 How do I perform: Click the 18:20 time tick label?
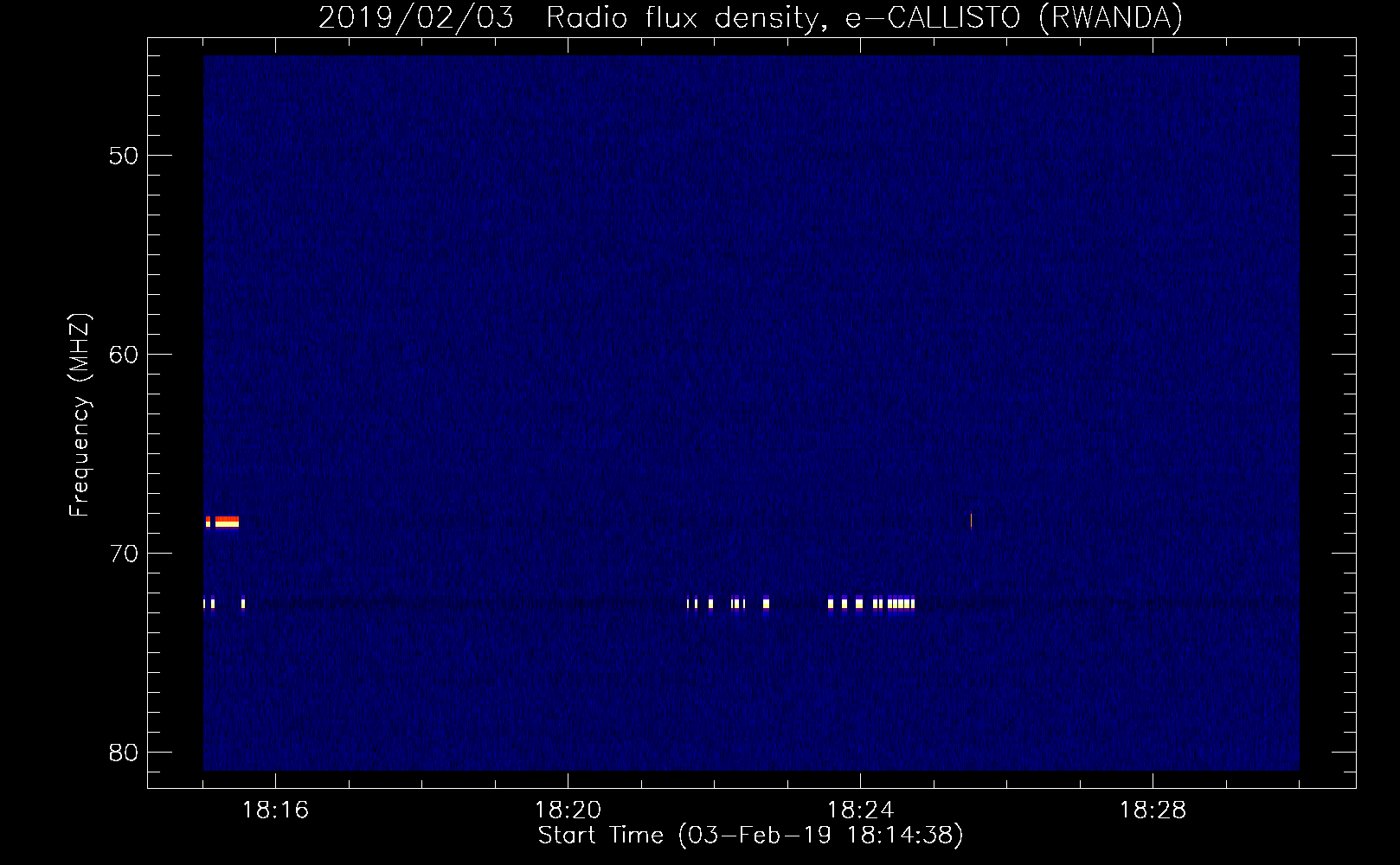(x=568, y=811)
